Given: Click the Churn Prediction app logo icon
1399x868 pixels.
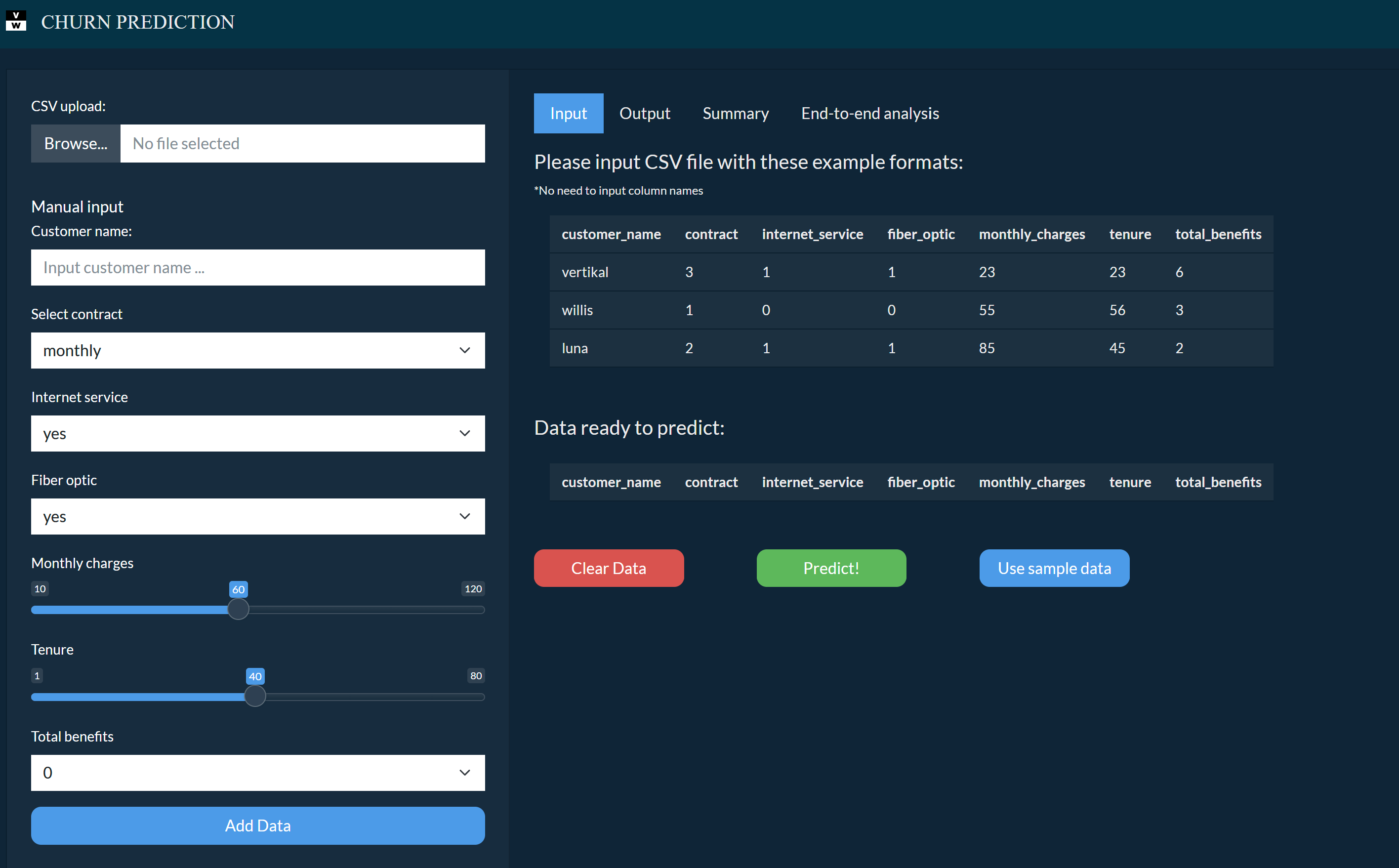Looking at the screenshot, I should tap(16, 20).
